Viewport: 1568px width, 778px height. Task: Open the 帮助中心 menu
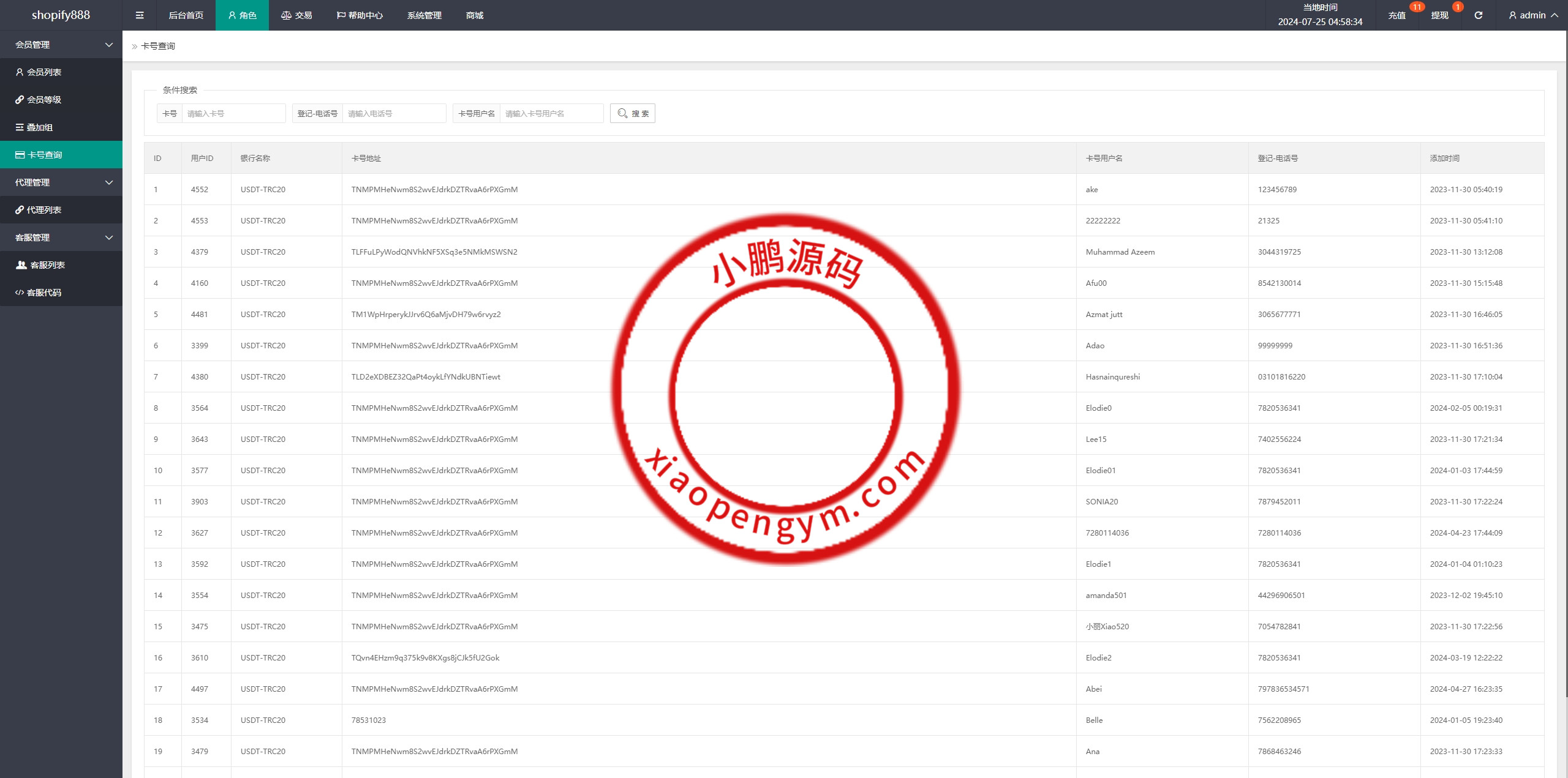coord(360,15)
